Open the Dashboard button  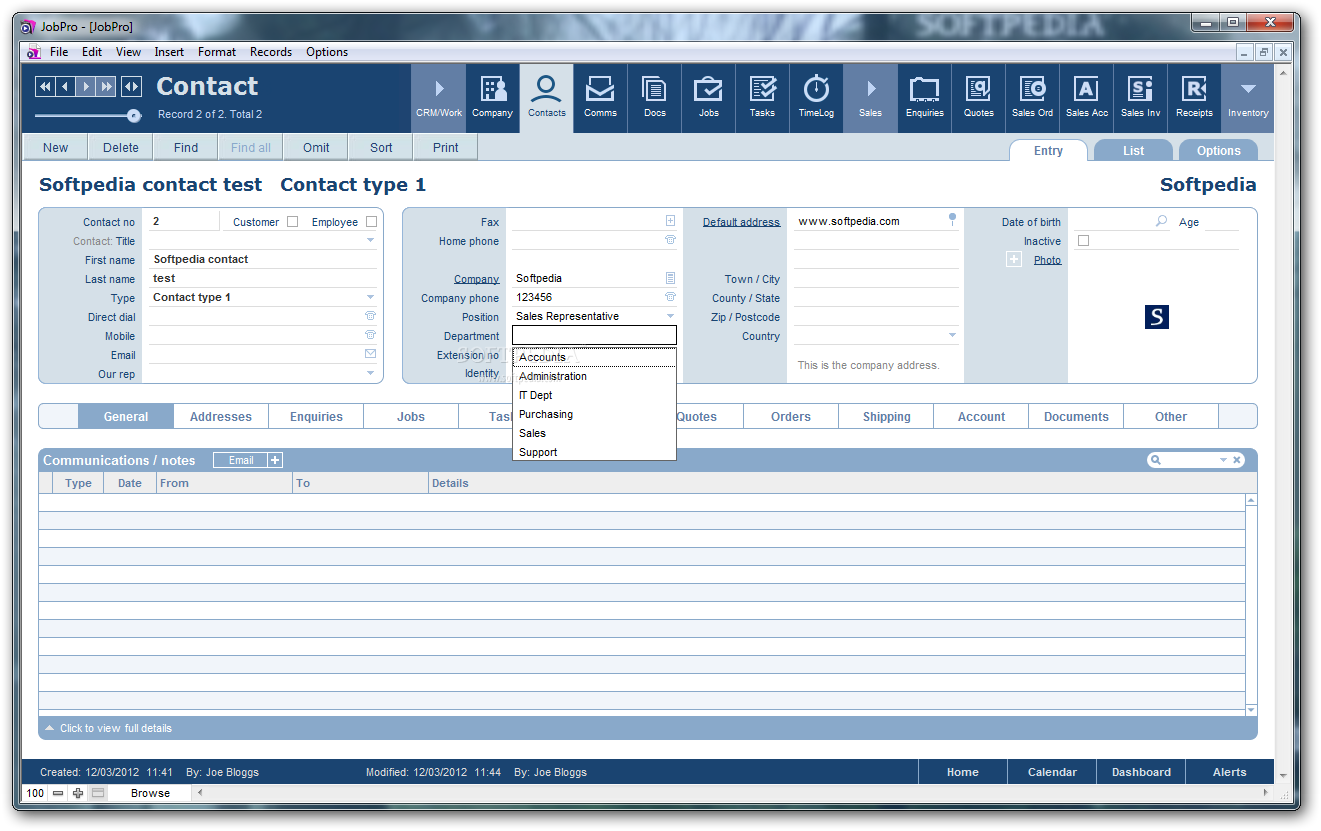pyautogui.click(x=1141, y=772)
